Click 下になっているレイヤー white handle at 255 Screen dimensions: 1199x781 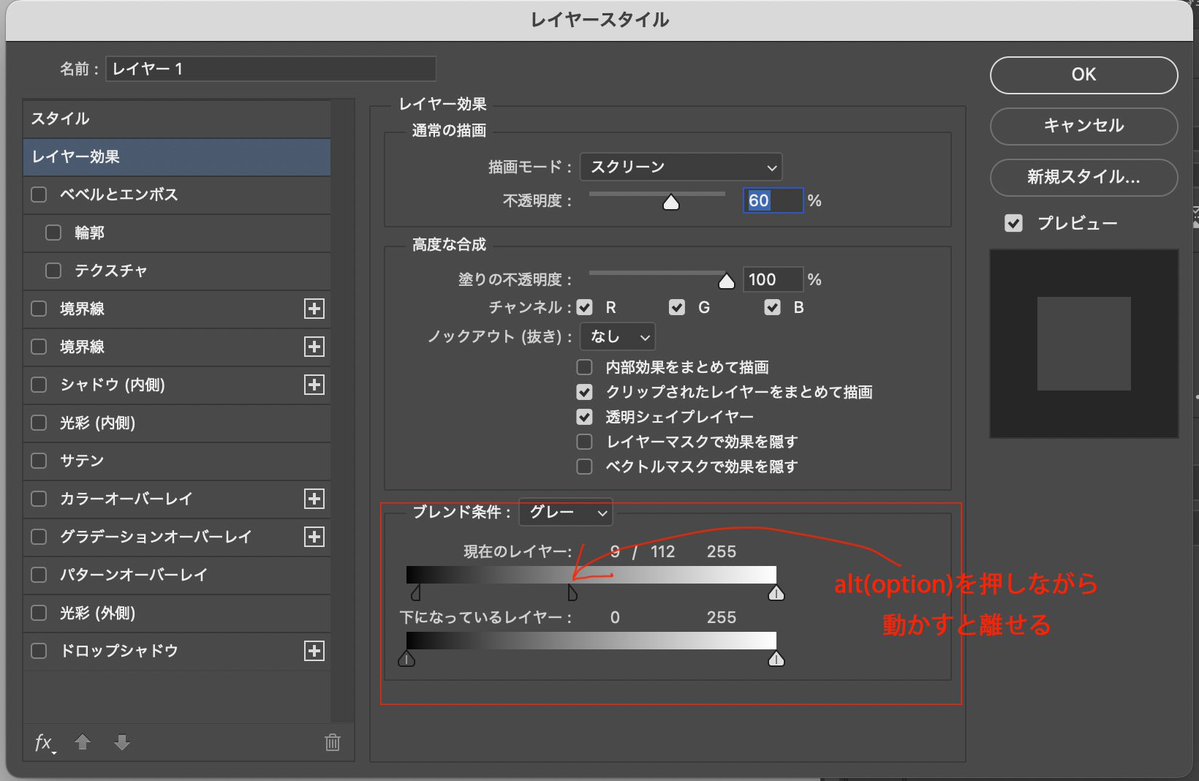pyautogui.click(x=776, y=659)
